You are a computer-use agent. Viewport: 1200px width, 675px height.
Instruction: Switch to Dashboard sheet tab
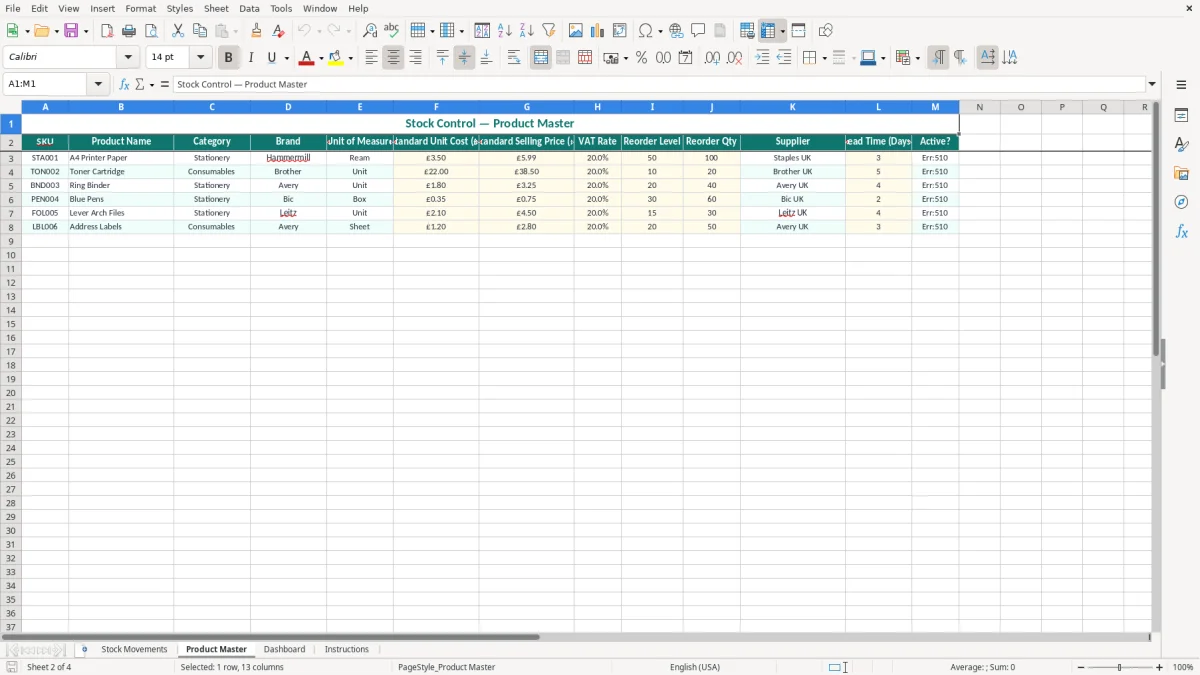click(284, 649)
